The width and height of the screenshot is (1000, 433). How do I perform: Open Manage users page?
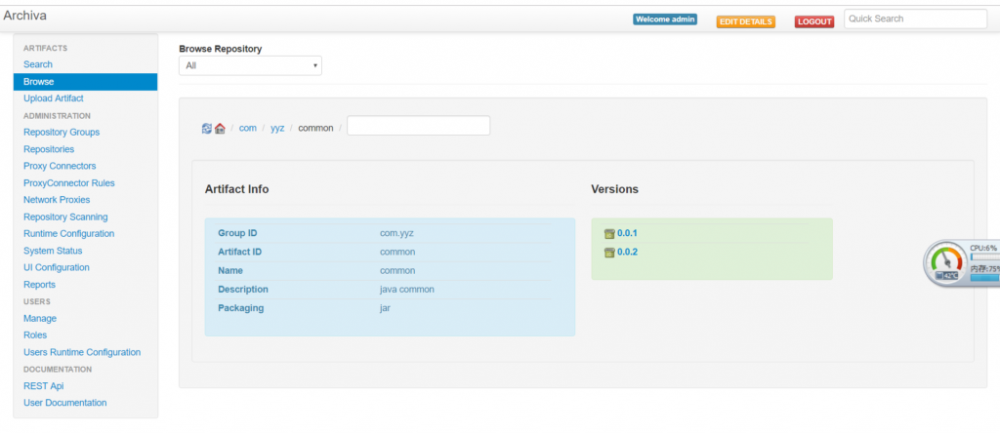40,318
